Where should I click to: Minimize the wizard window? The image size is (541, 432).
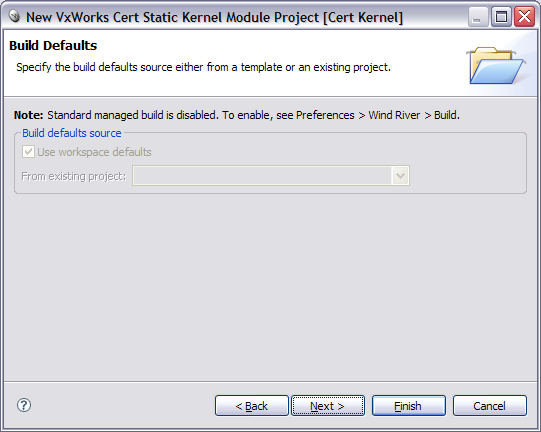478,17
